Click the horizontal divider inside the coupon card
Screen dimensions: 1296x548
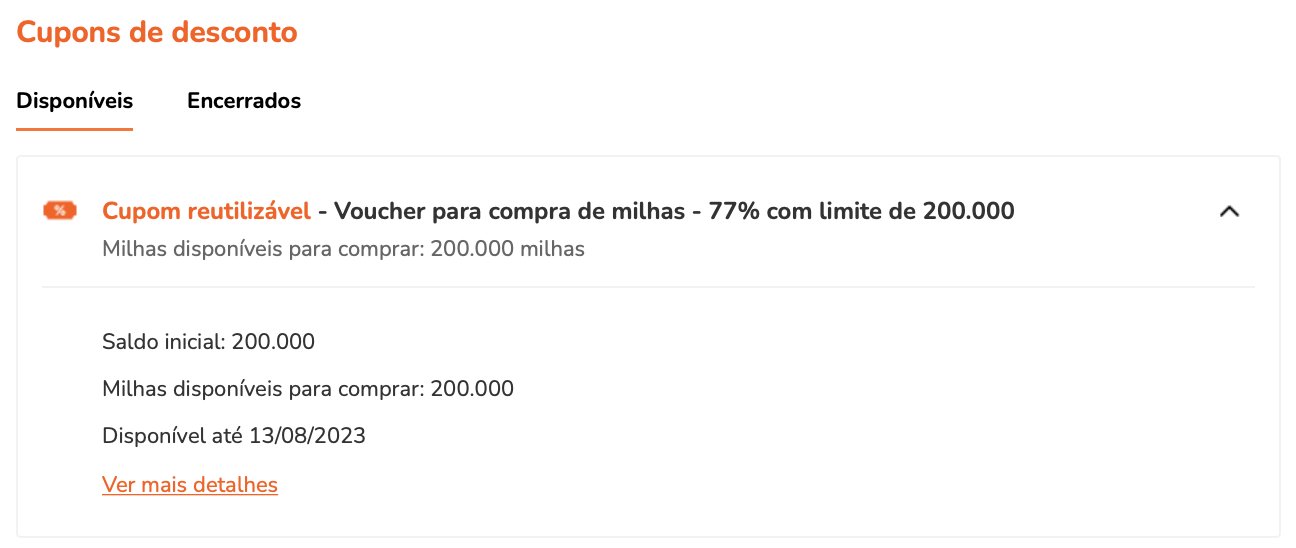(x=648, y=287)
